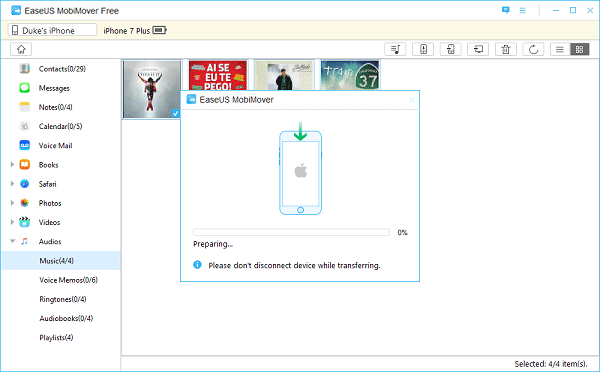Image resolution: width=600 pixels, height=372 pixels.
Task: Select Playlists(4) entry
Action: click(x=56, y=338)
